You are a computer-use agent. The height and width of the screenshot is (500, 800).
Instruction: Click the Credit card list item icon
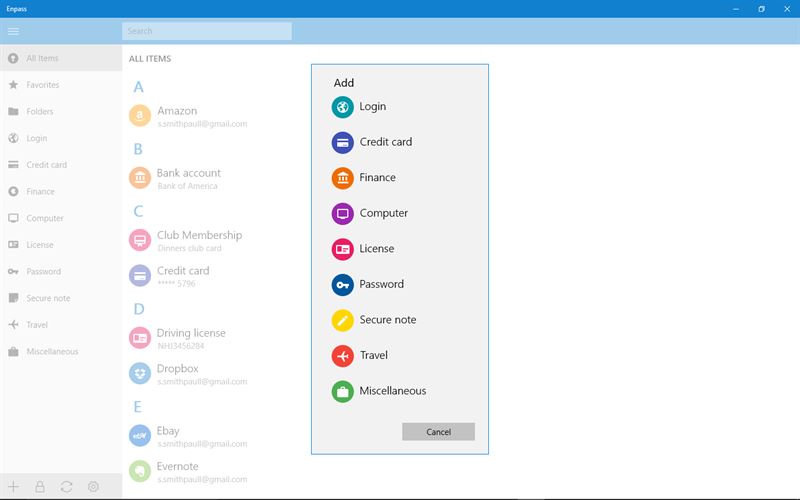(140, 276)
